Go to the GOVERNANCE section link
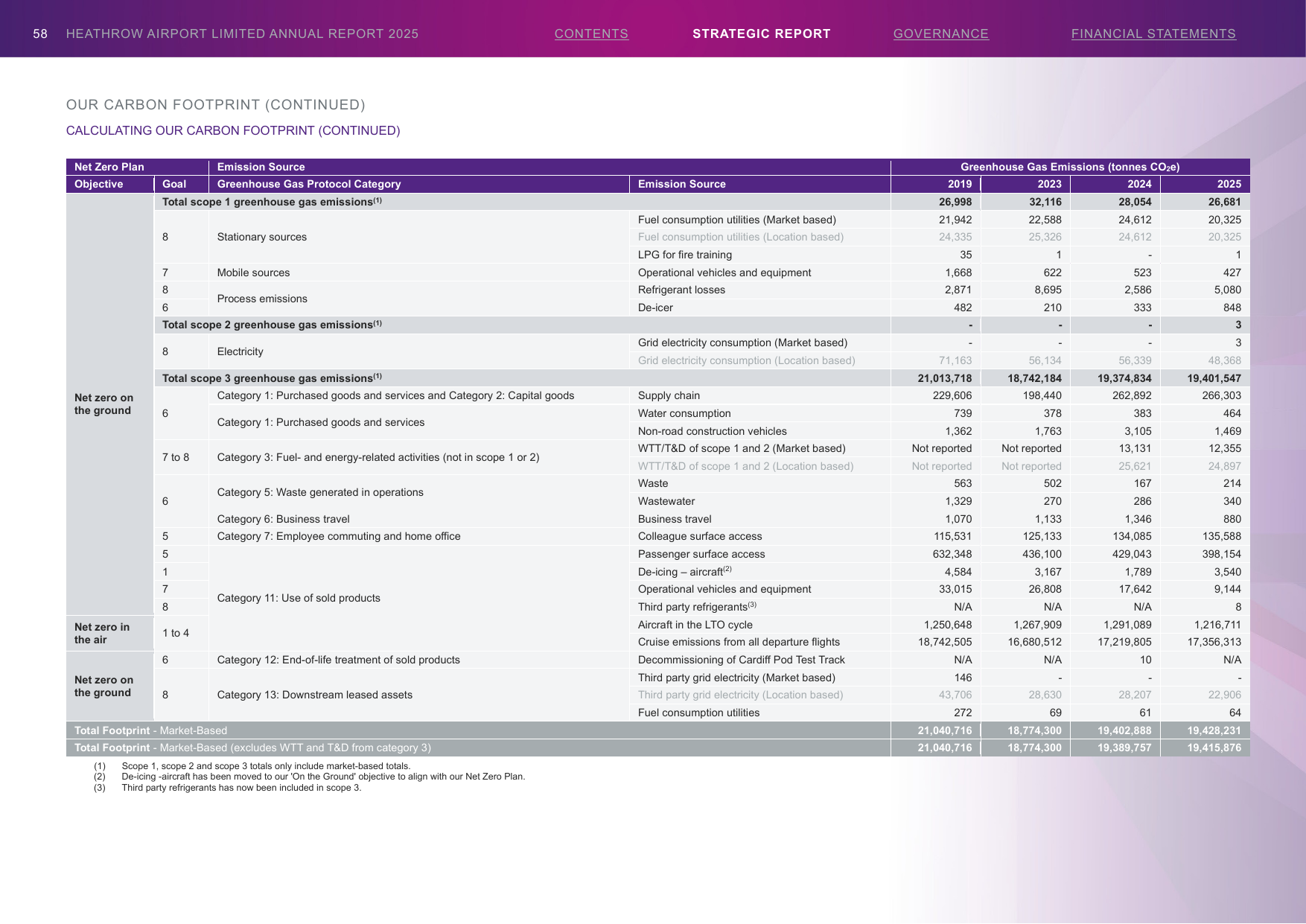1306x924 pixels. tap(941, 34)
